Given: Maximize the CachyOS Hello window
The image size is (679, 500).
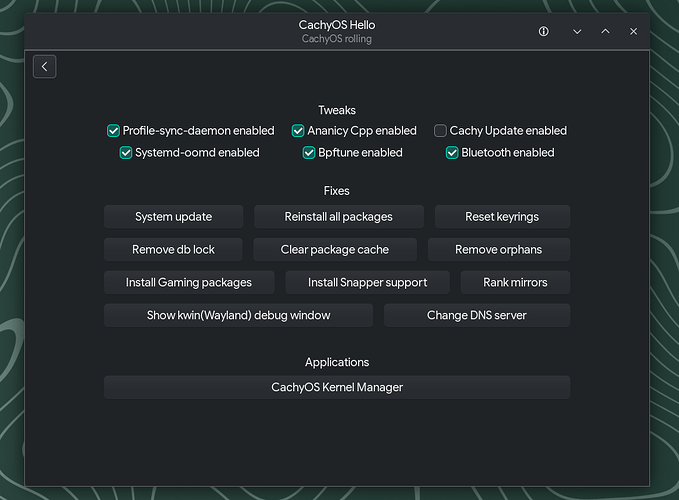Looking at the screenshot, I should pyautogui.click(x=605, y=32).
